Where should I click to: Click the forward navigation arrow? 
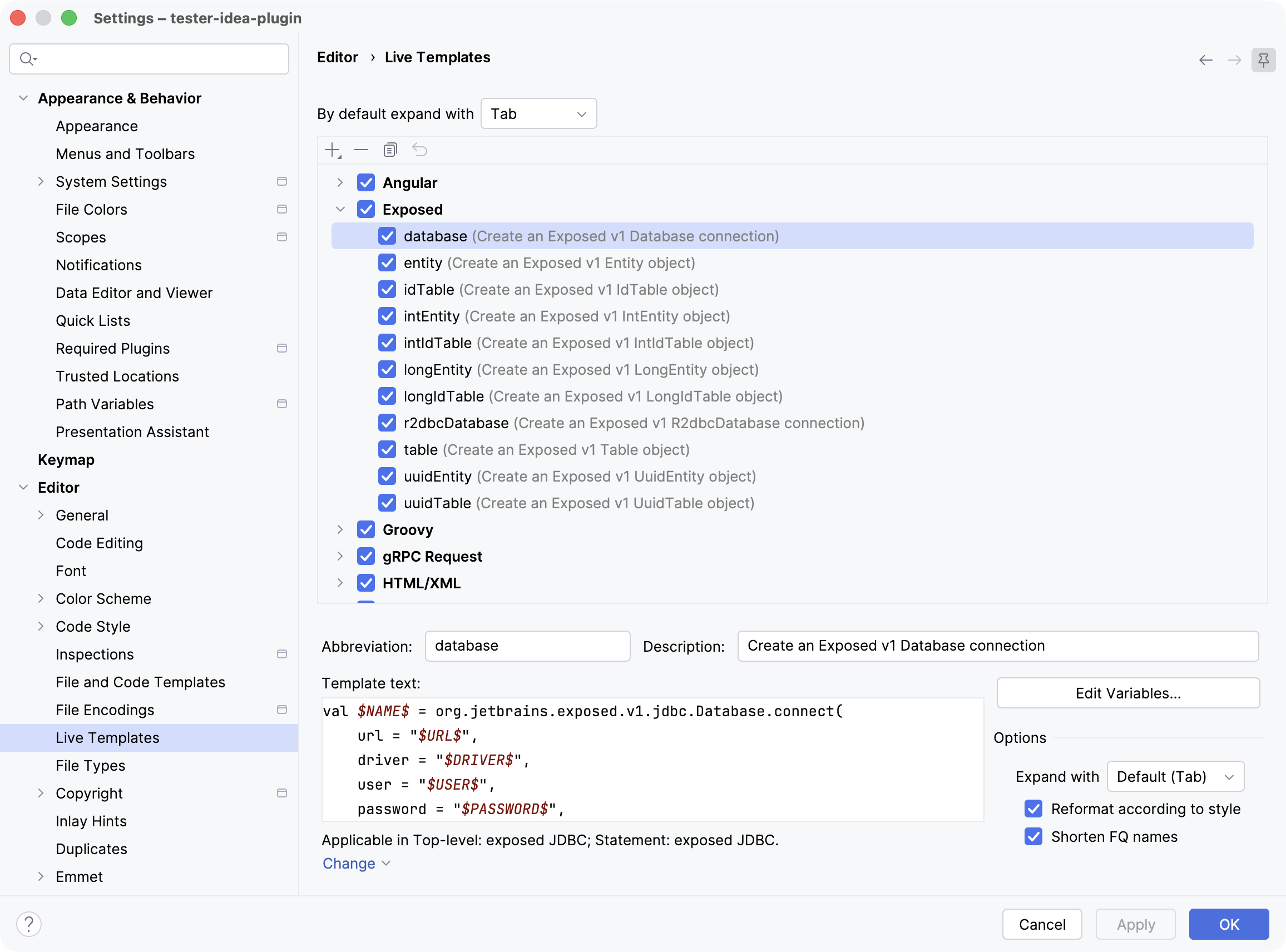[1234, 60]
